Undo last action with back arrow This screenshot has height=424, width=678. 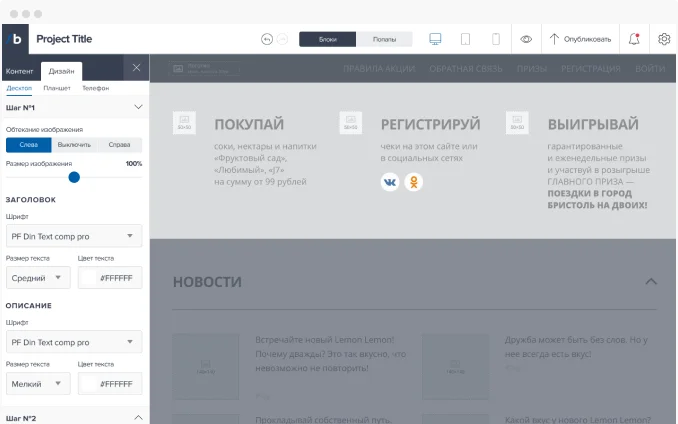(267, 39)
